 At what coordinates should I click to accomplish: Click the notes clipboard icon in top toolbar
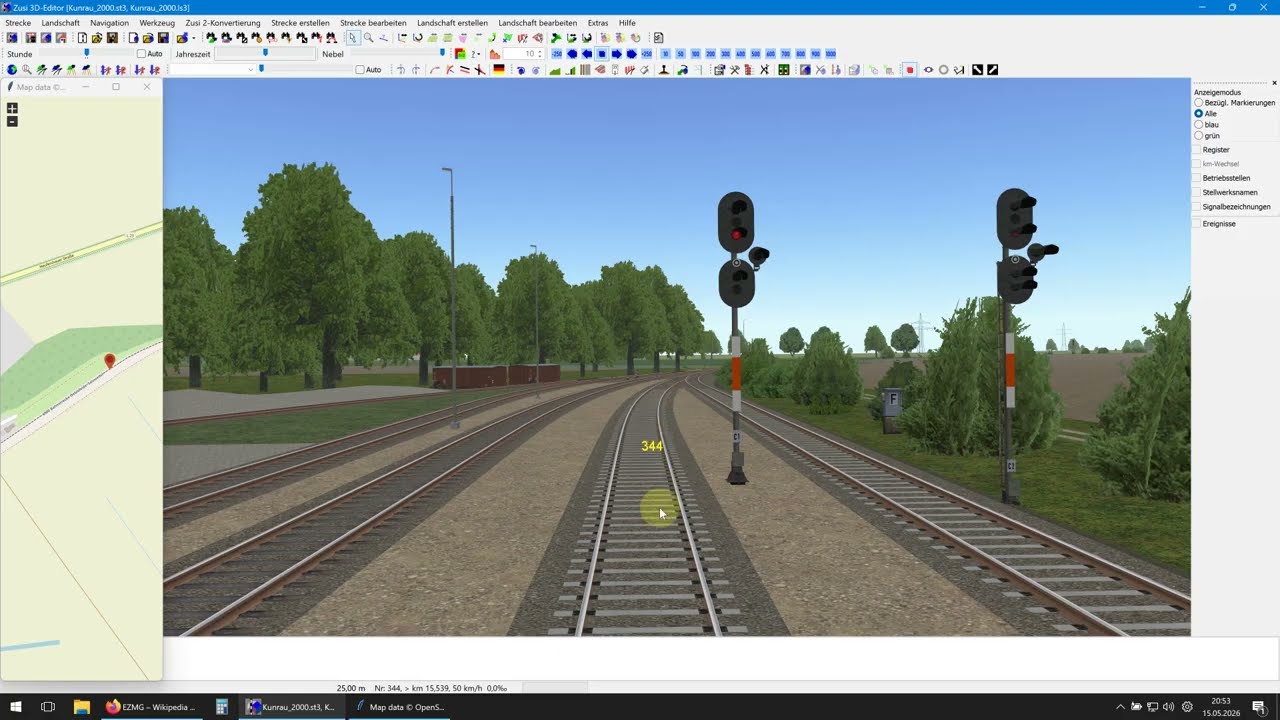[658, 38]
